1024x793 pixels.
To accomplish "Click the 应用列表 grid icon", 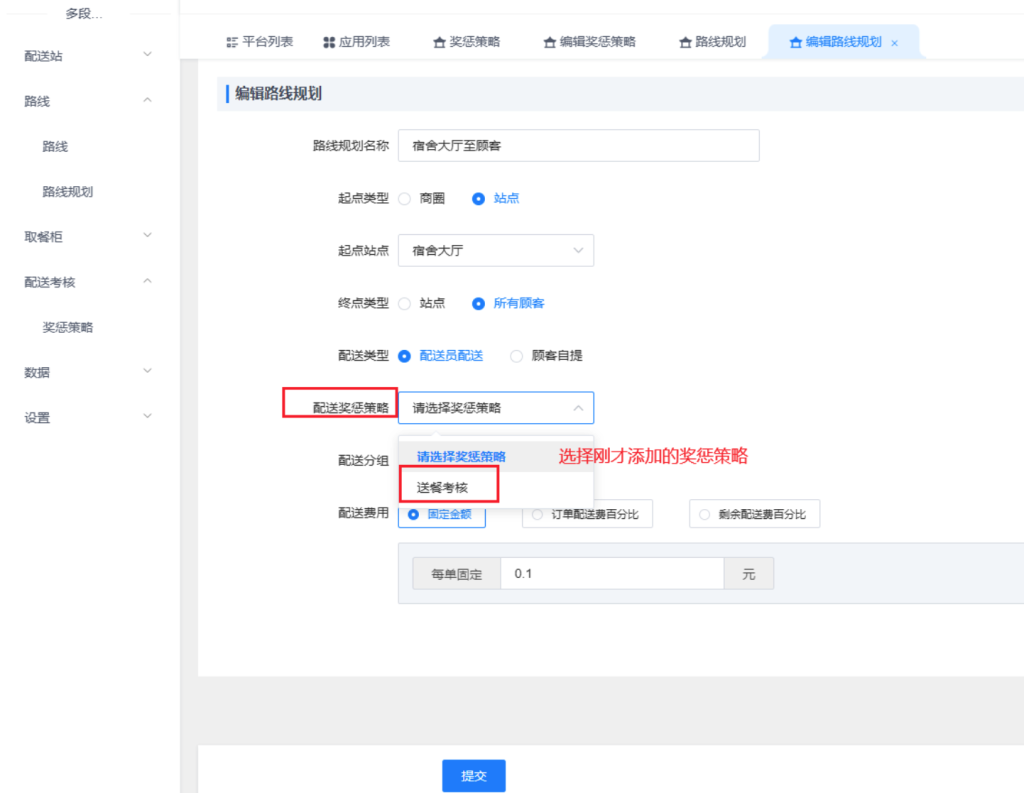I will (329, 42).
